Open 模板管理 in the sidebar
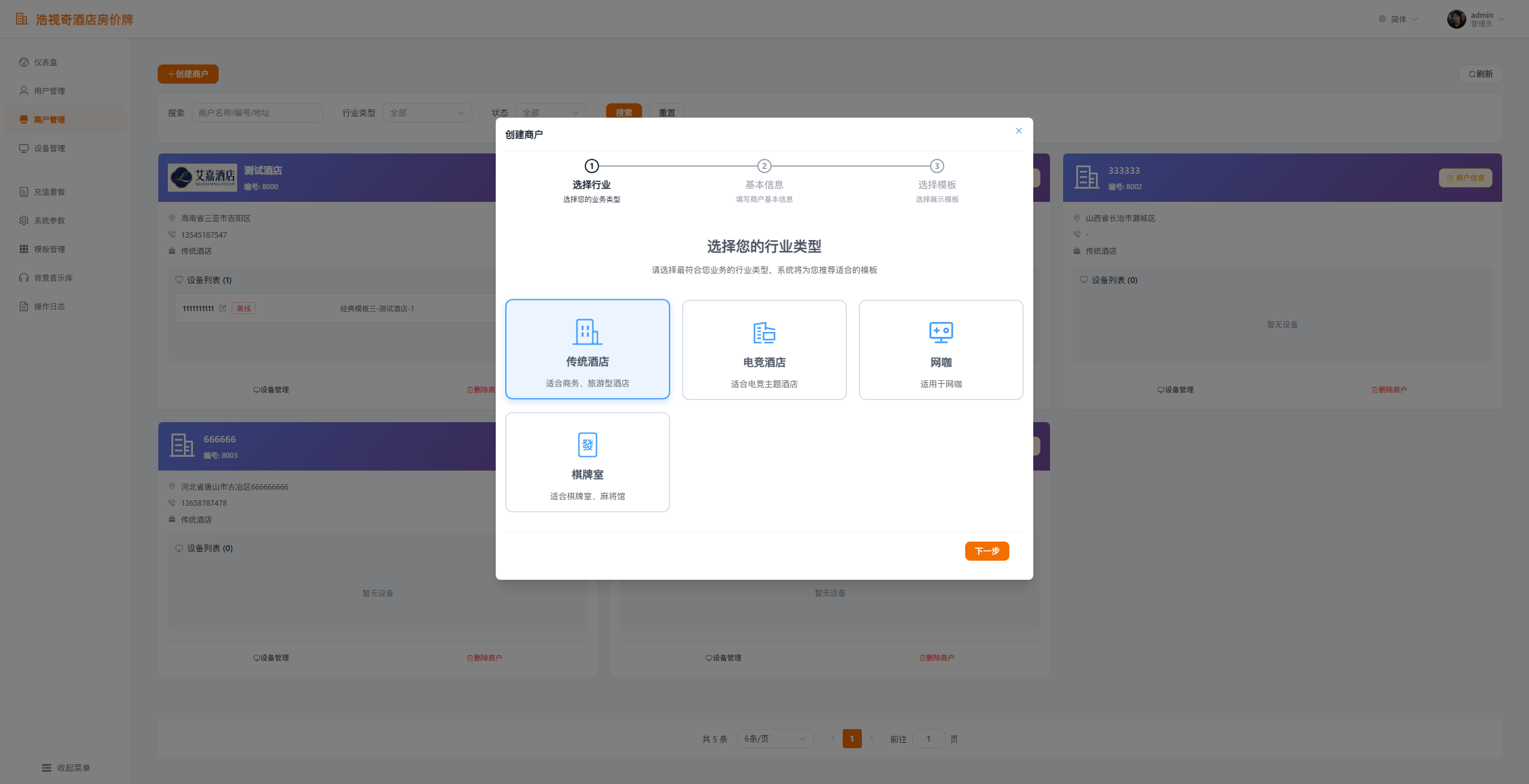This screenshot has width=1529, height=784. point(66,249)
